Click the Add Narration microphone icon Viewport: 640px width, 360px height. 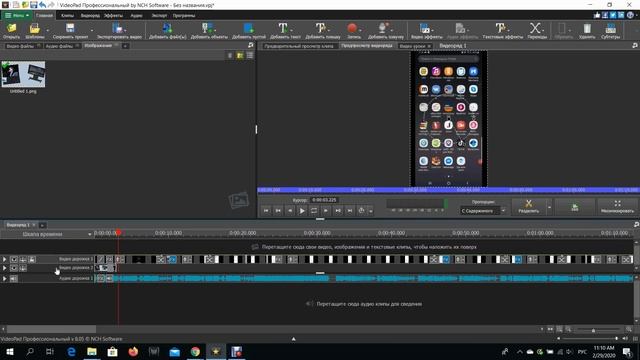(x=382, y=28)
